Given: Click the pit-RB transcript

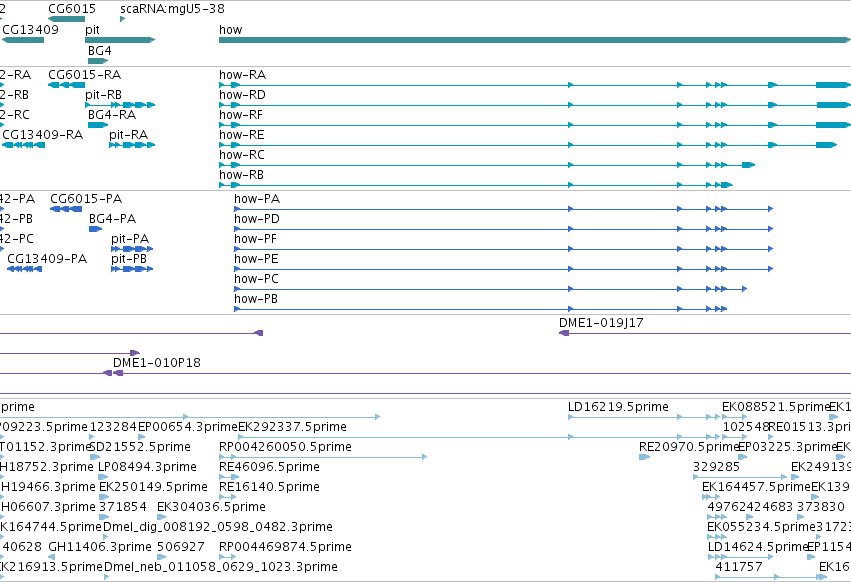Looking at the screenshot, I should click(x=120, y=105).
